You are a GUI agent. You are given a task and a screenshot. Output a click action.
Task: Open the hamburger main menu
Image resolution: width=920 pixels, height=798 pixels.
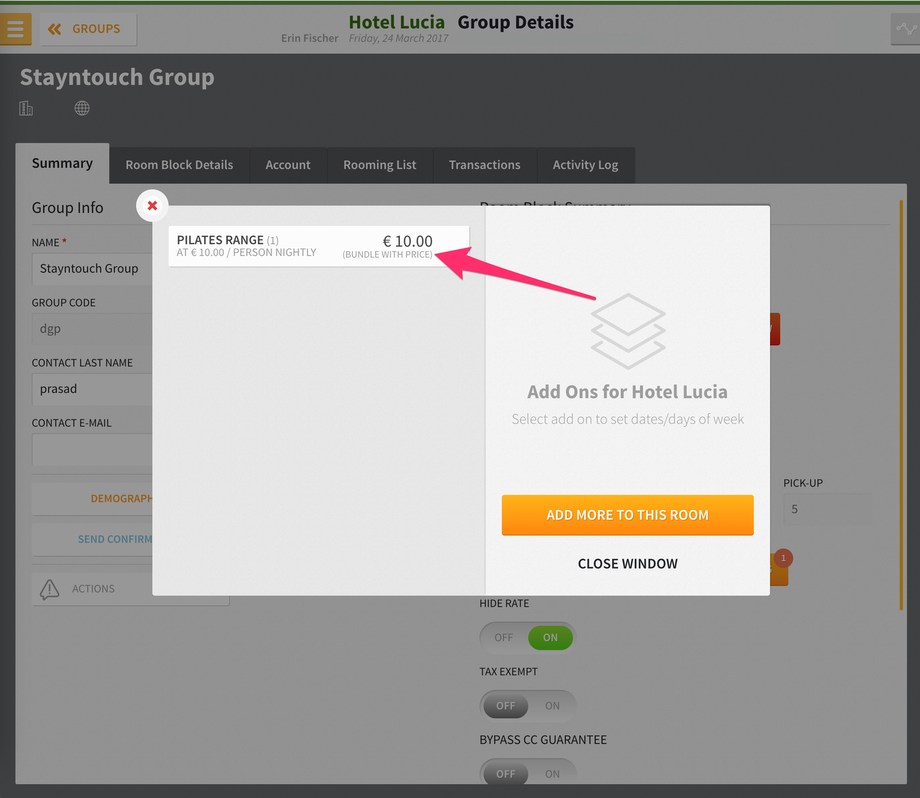click(15, 28)
